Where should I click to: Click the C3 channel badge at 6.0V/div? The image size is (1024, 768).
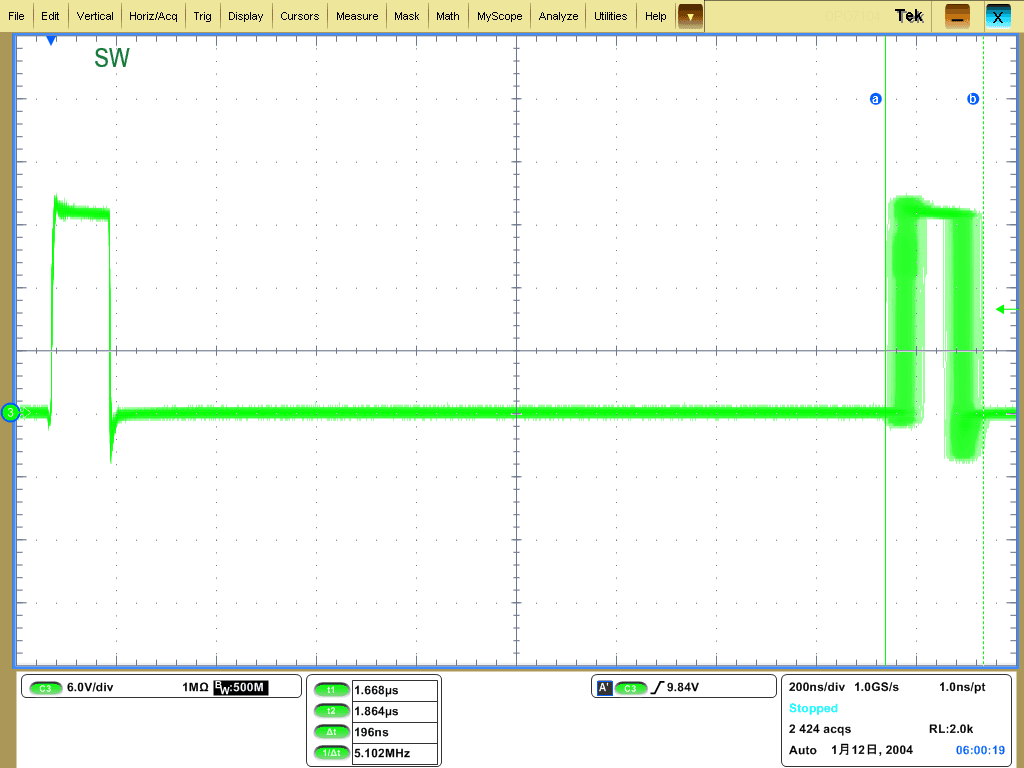[44, 688]
